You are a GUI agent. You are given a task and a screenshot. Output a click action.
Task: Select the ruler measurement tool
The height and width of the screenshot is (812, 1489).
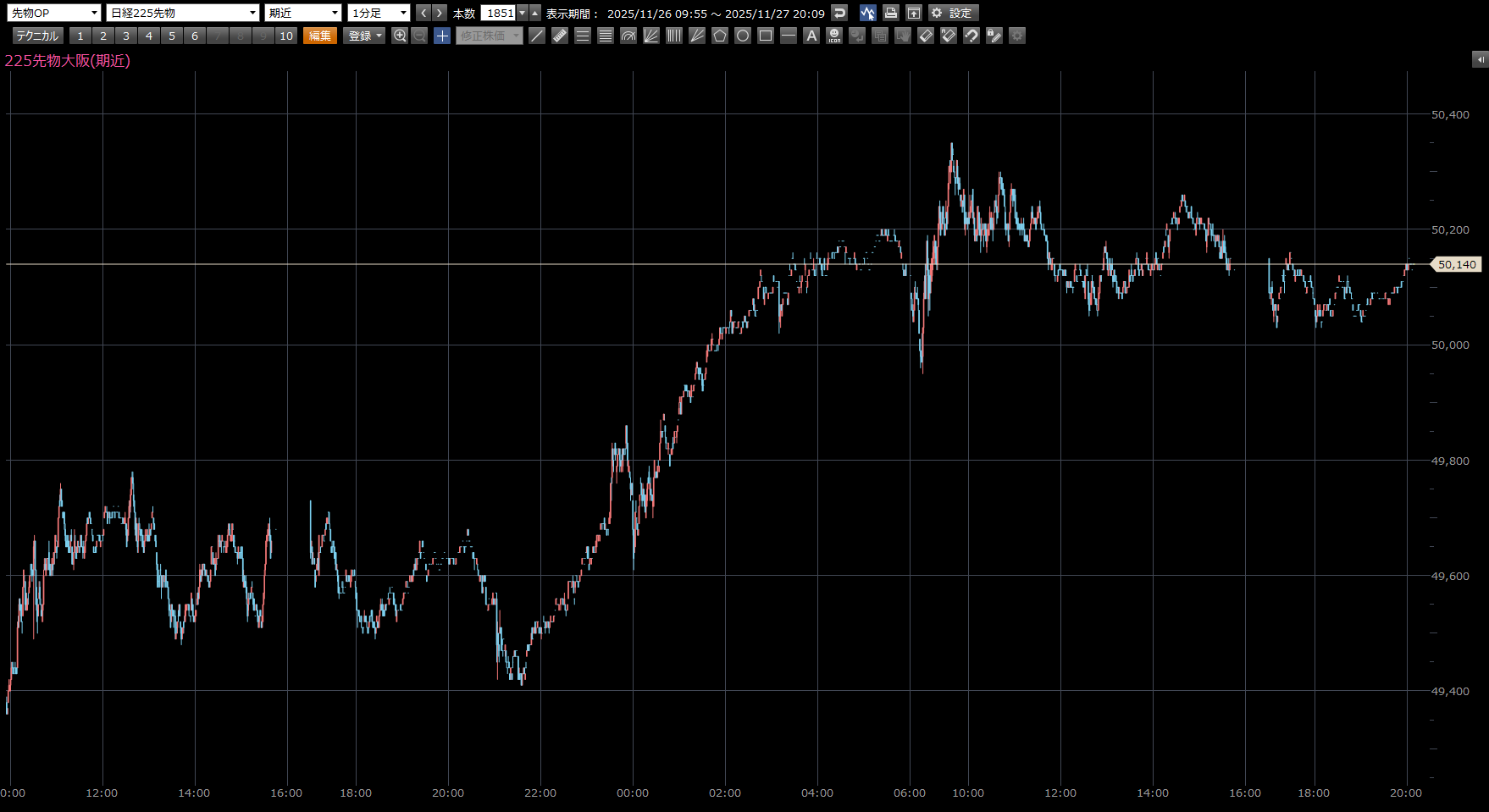pos(560,36)
